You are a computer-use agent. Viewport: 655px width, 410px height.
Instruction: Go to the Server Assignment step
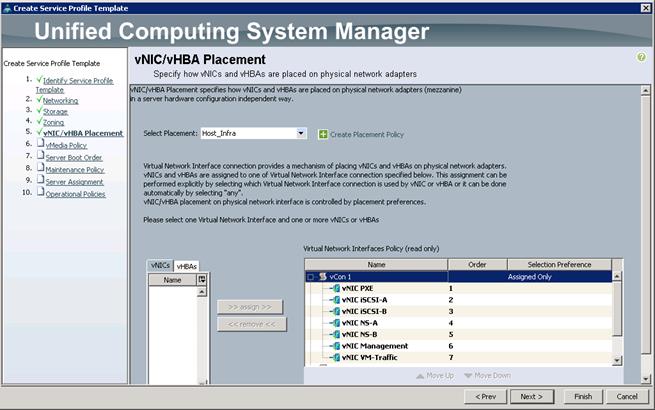[x=74, y=182]
